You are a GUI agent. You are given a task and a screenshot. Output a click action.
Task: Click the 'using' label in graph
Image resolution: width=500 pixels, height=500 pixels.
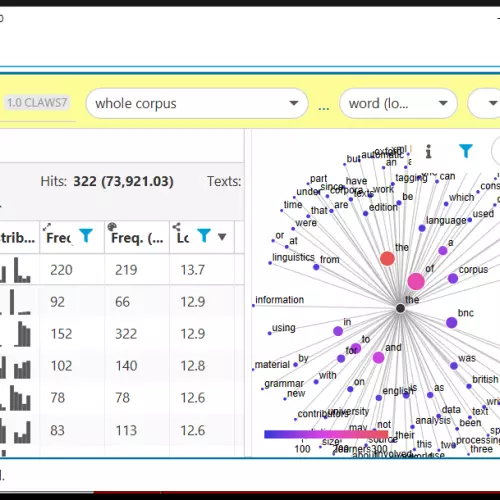284,328
